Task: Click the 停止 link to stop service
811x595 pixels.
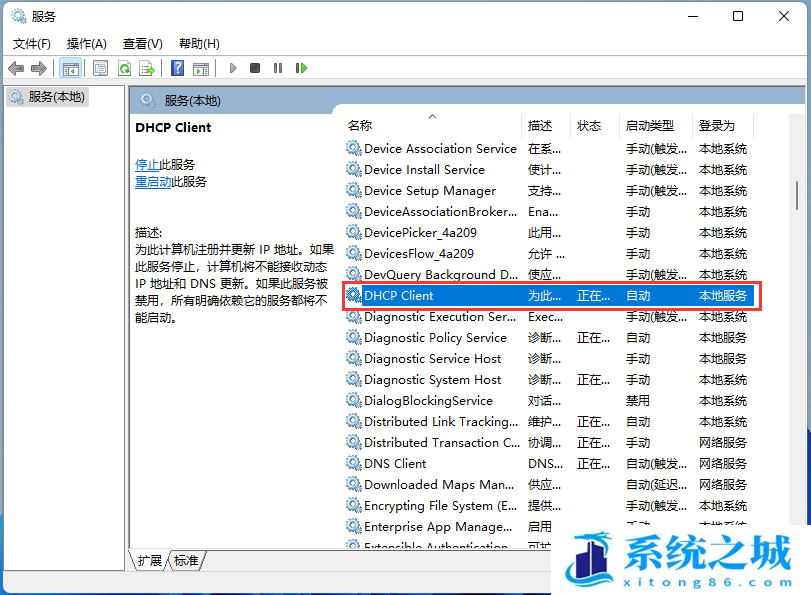Action: coord(147,165)
